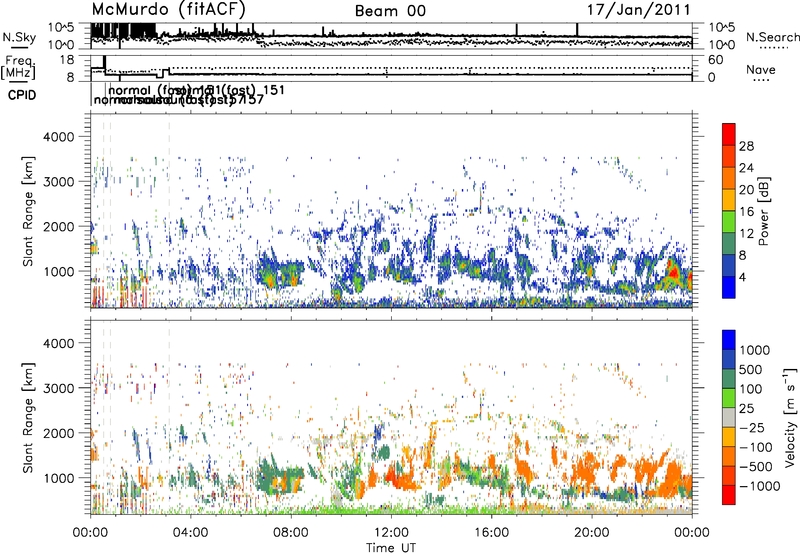Screen dimensions: 800x554
Task: Click the 4000 km tick on power panel
Action: tap(57, 137)
